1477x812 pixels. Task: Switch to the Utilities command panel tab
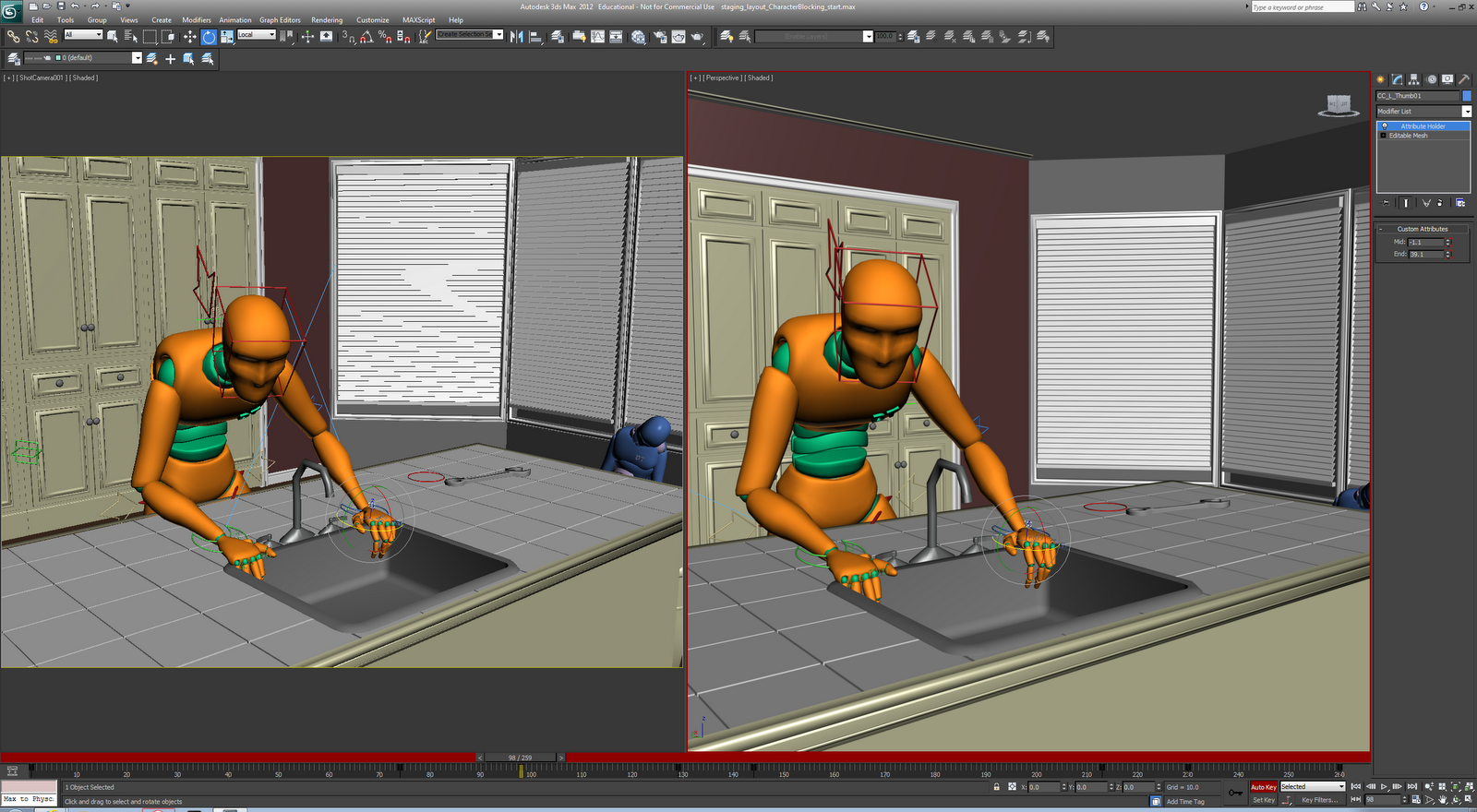click(1464, 79)
